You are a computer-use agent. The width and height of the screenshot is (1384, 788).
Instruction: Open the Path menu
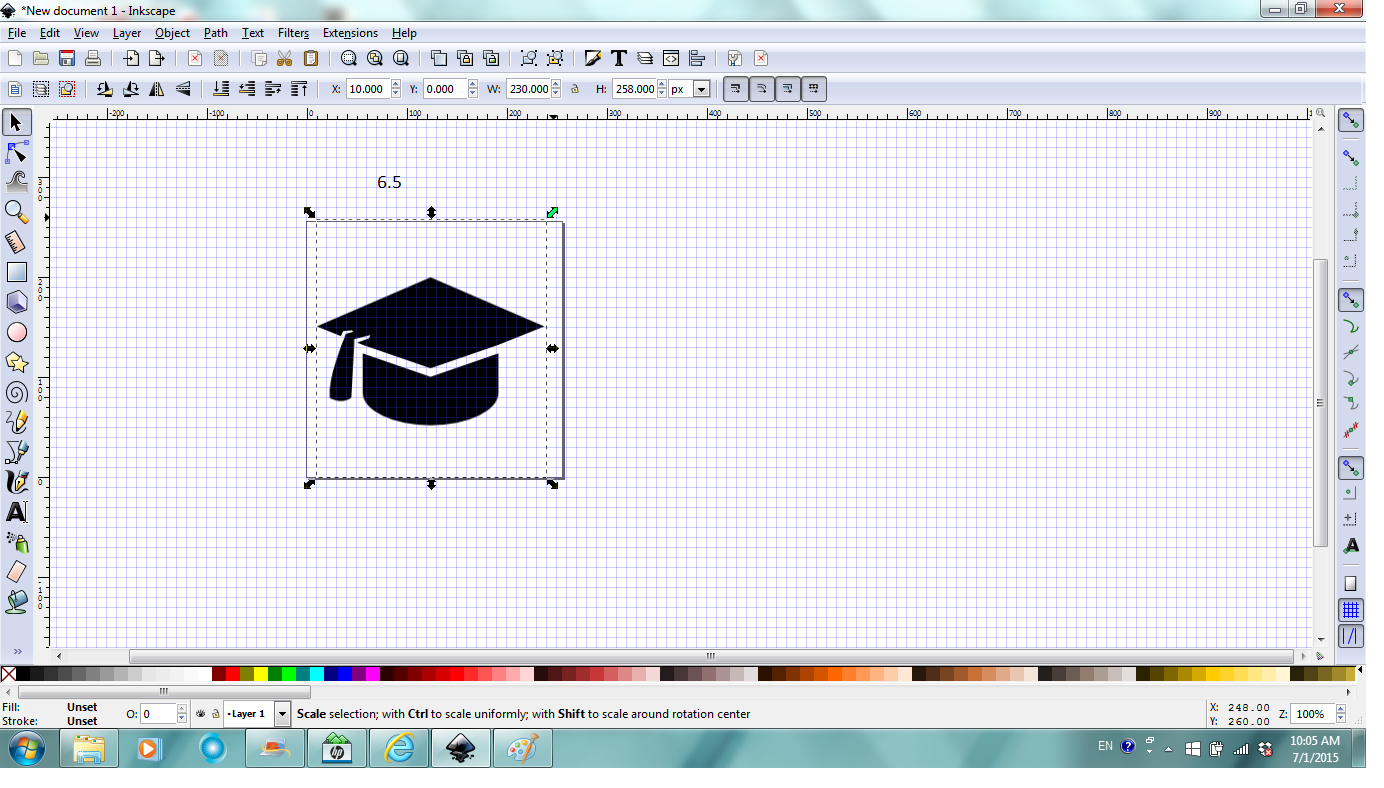coord(216,33)
